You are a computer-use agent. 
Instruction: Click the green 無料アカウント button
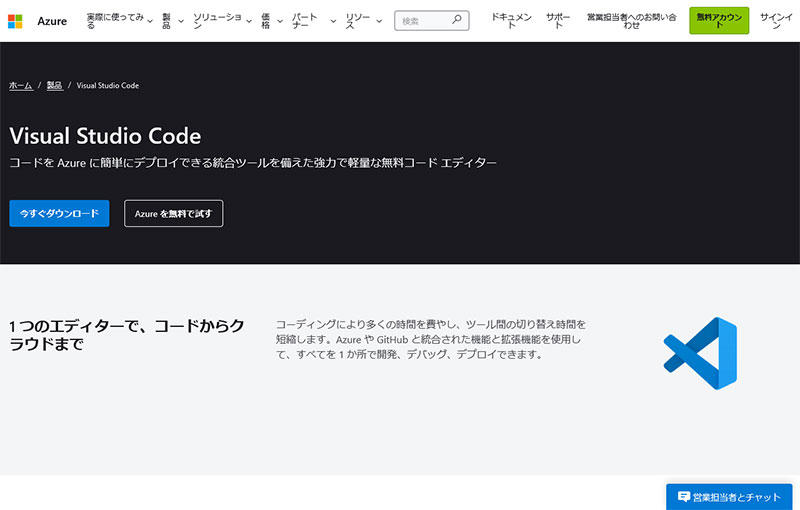tap(719, 20)
